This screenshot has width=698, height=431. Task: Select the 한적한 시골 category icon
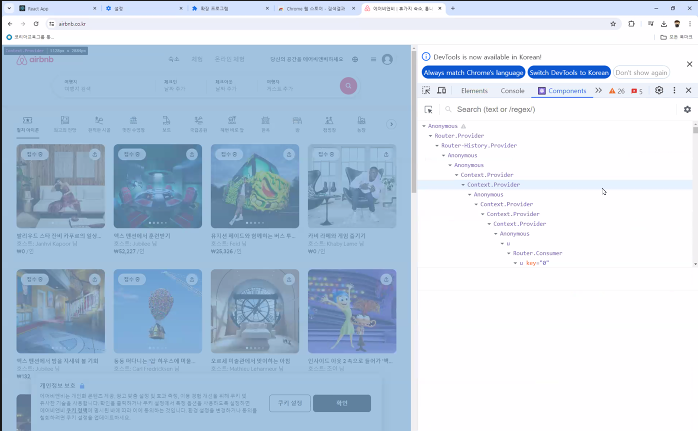99,124
